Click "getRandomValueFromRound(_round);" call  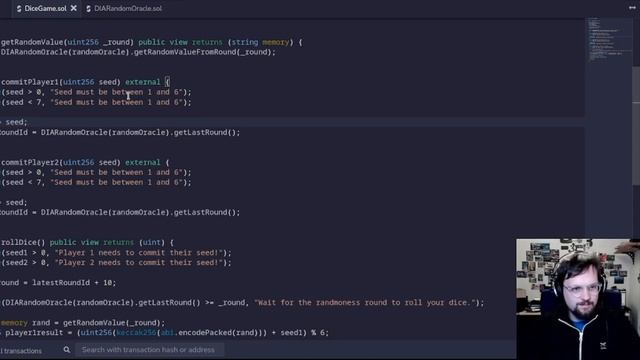point(204,52)
